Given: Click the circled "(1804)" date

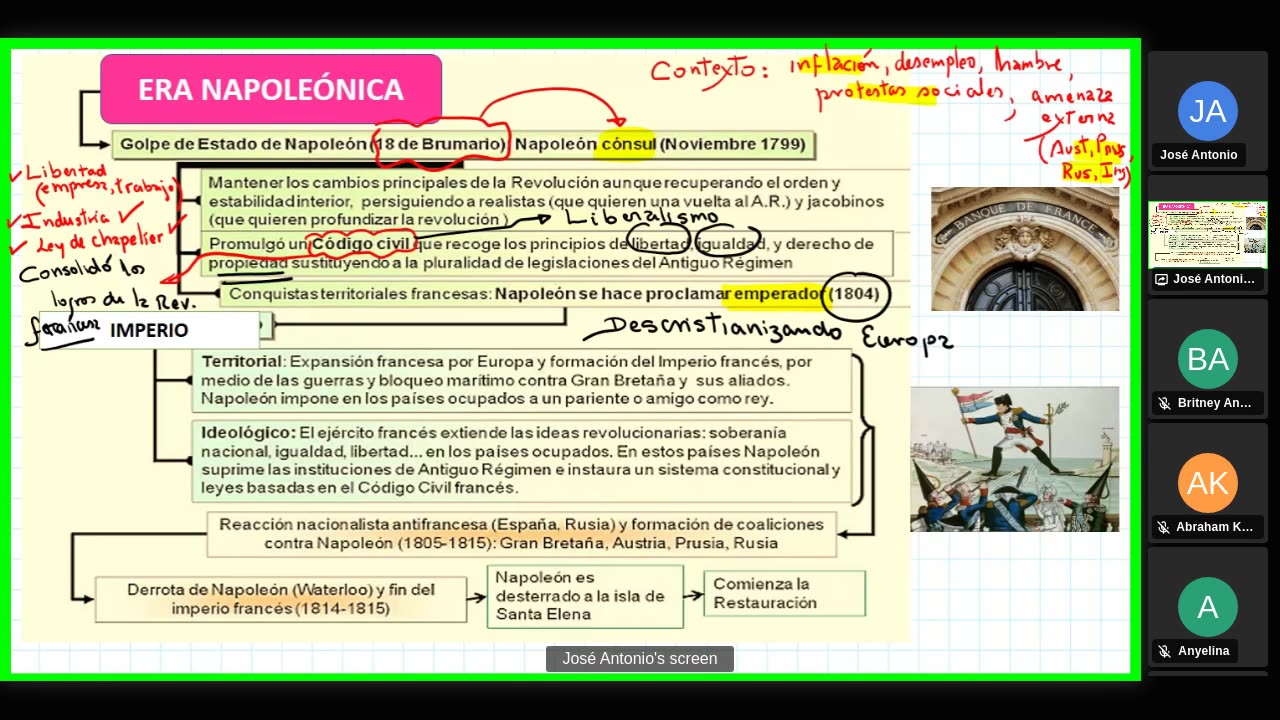Looking at the screenshot, I should coord(854,294).
